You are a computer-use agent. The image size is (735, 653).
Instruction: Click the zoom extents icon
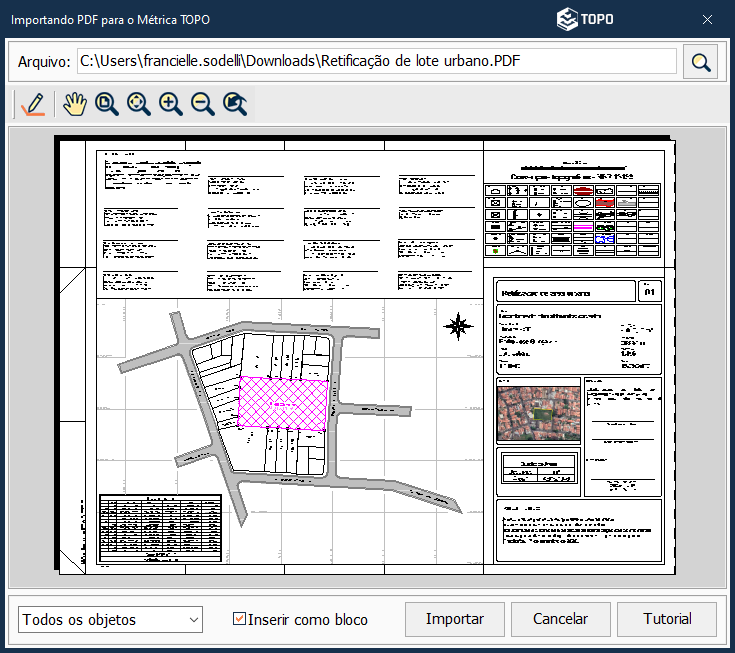pos(139,104)
